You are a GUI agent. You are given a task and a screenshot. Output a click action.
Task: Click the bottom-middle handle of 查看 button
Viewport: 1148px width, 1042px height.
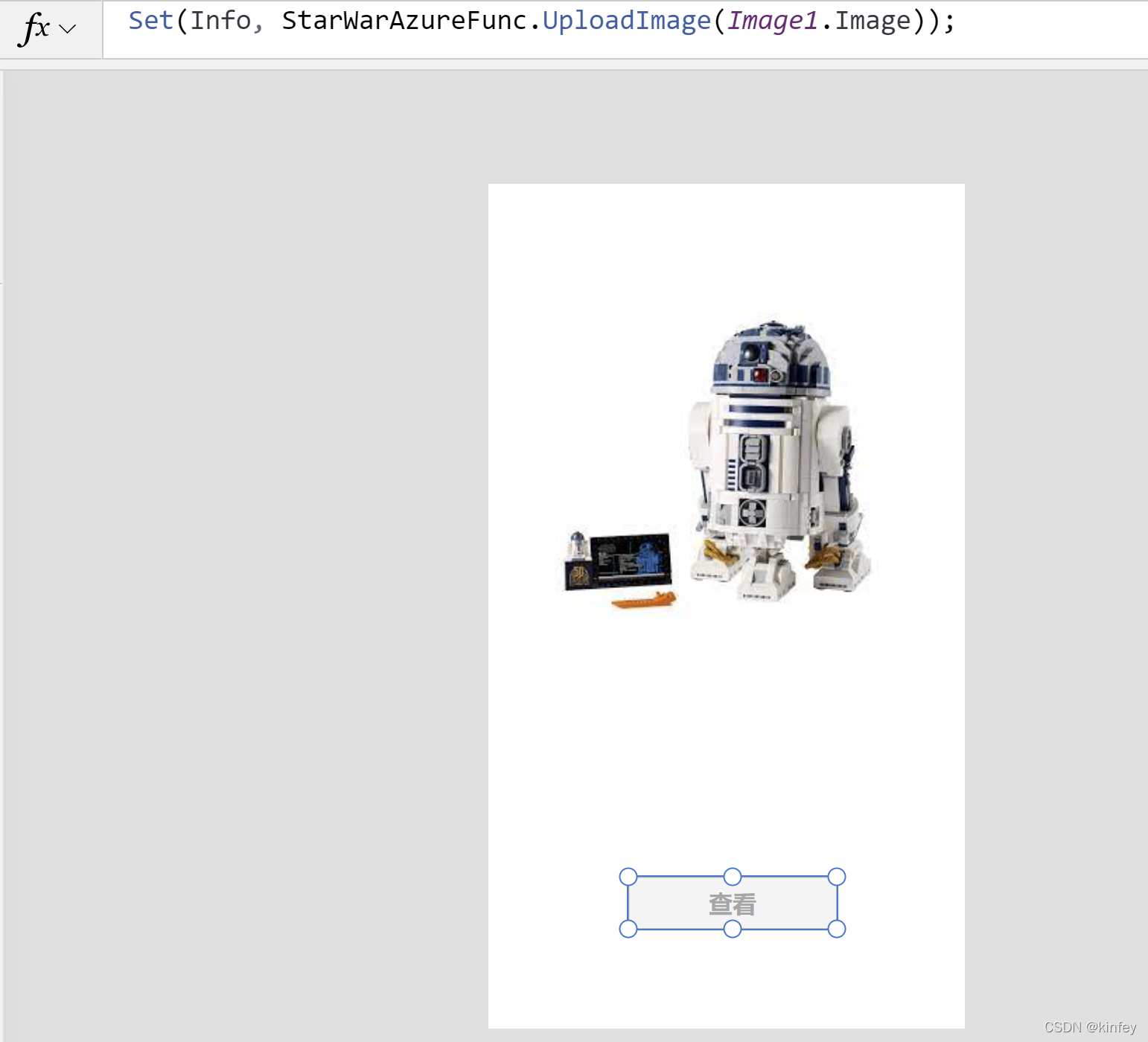click(x=733, y=929)
